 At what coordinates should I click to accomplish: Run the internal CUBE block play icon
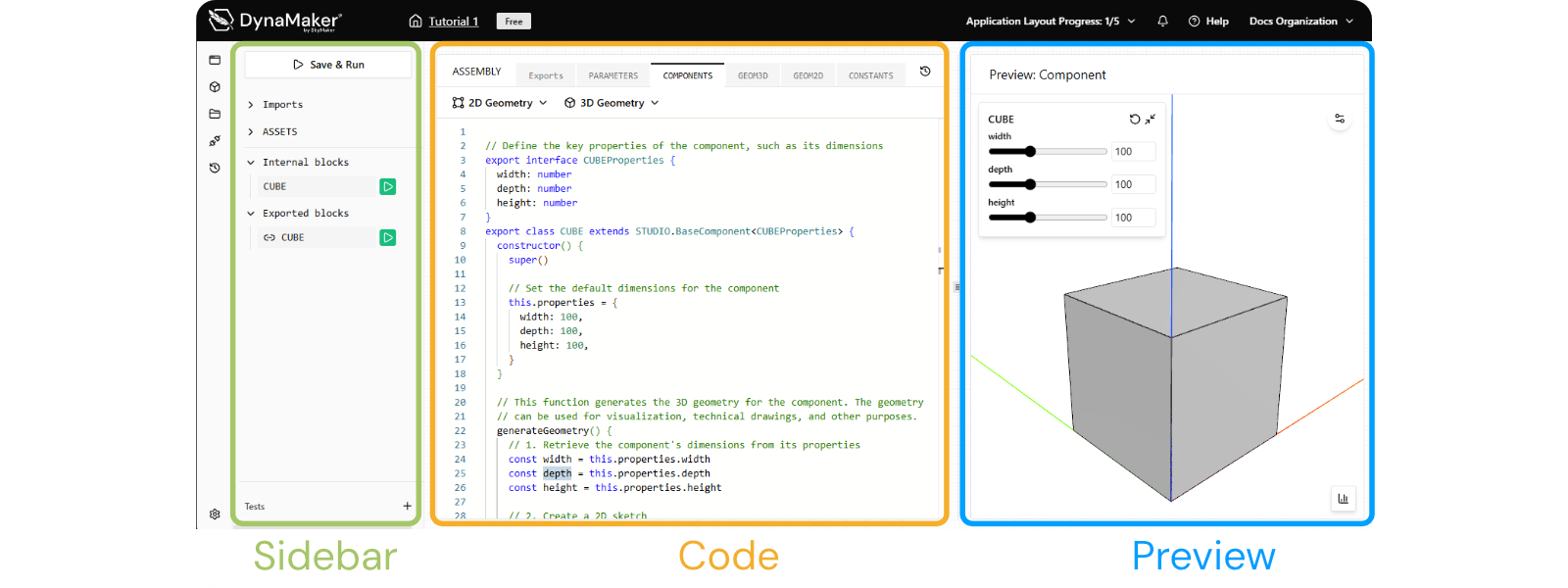(x=388, y=186)
